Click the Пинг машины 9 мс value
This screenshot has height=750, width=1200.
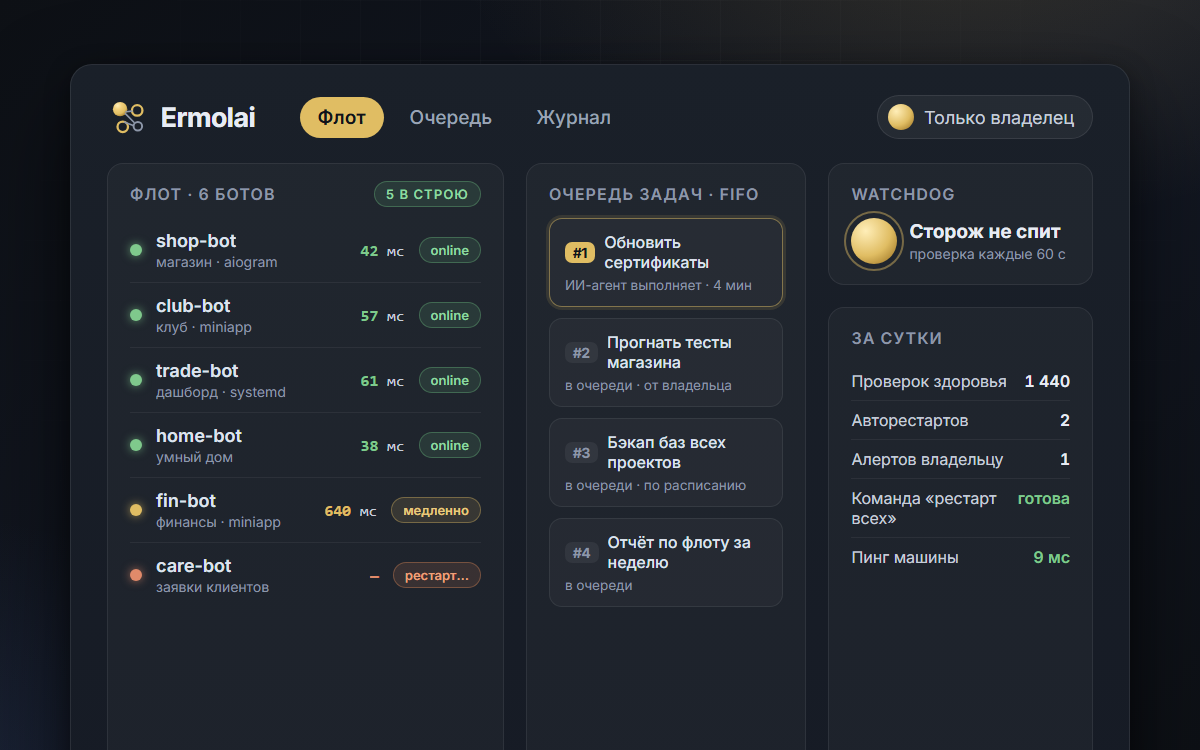point(1051,558)
